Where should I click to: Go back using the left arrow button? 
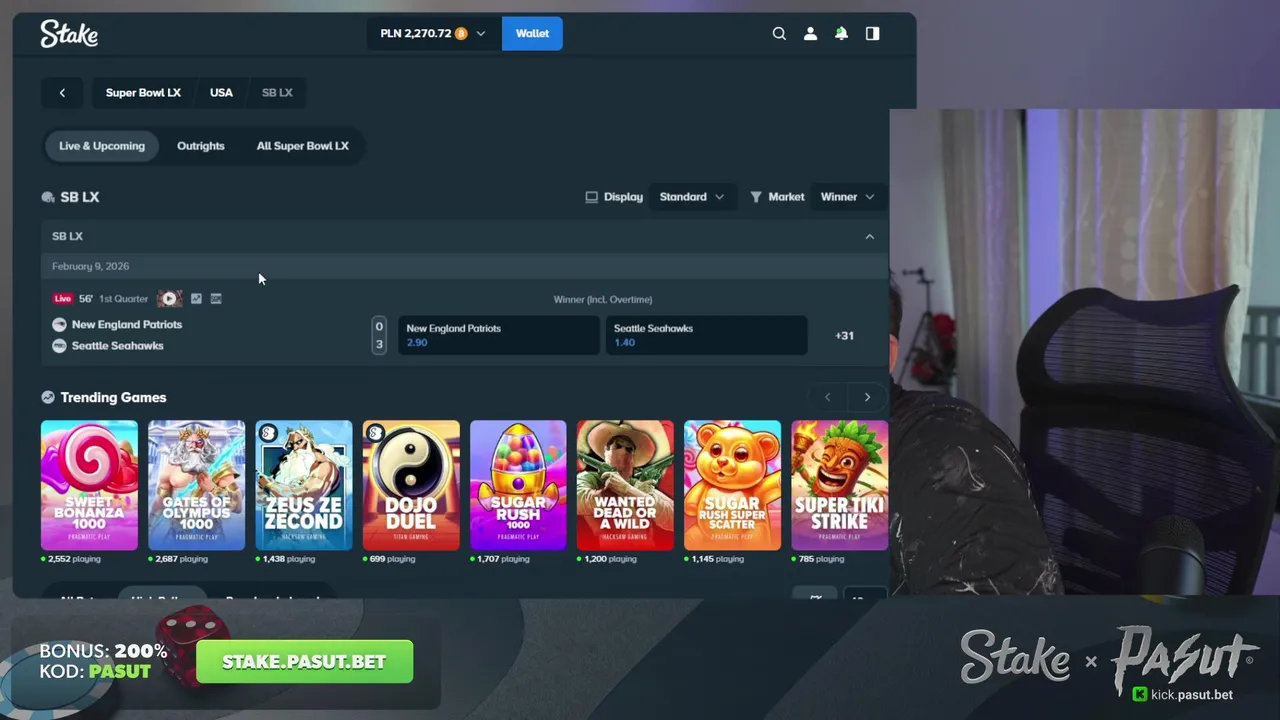point(62,92)
